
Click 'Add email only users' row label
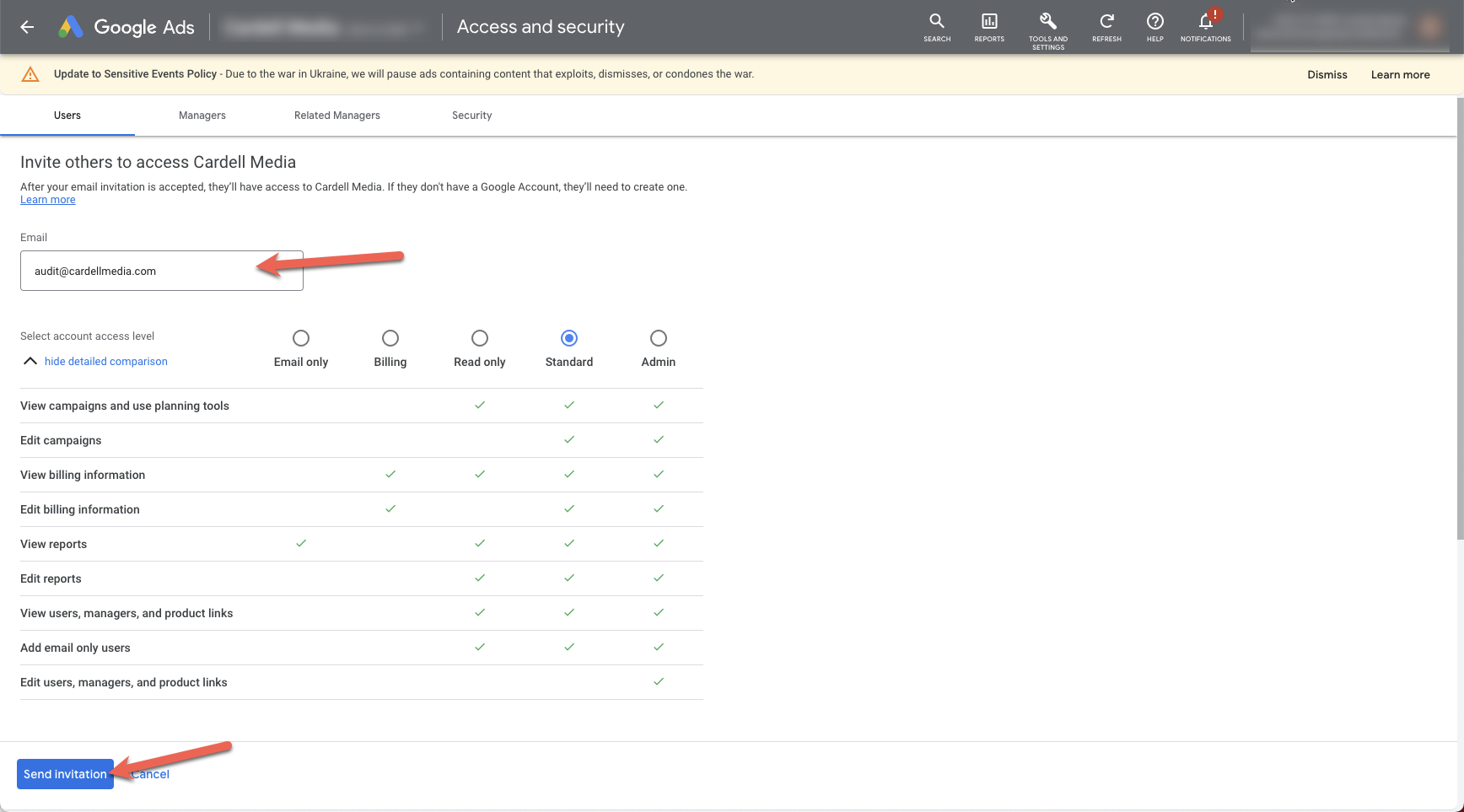75,648
